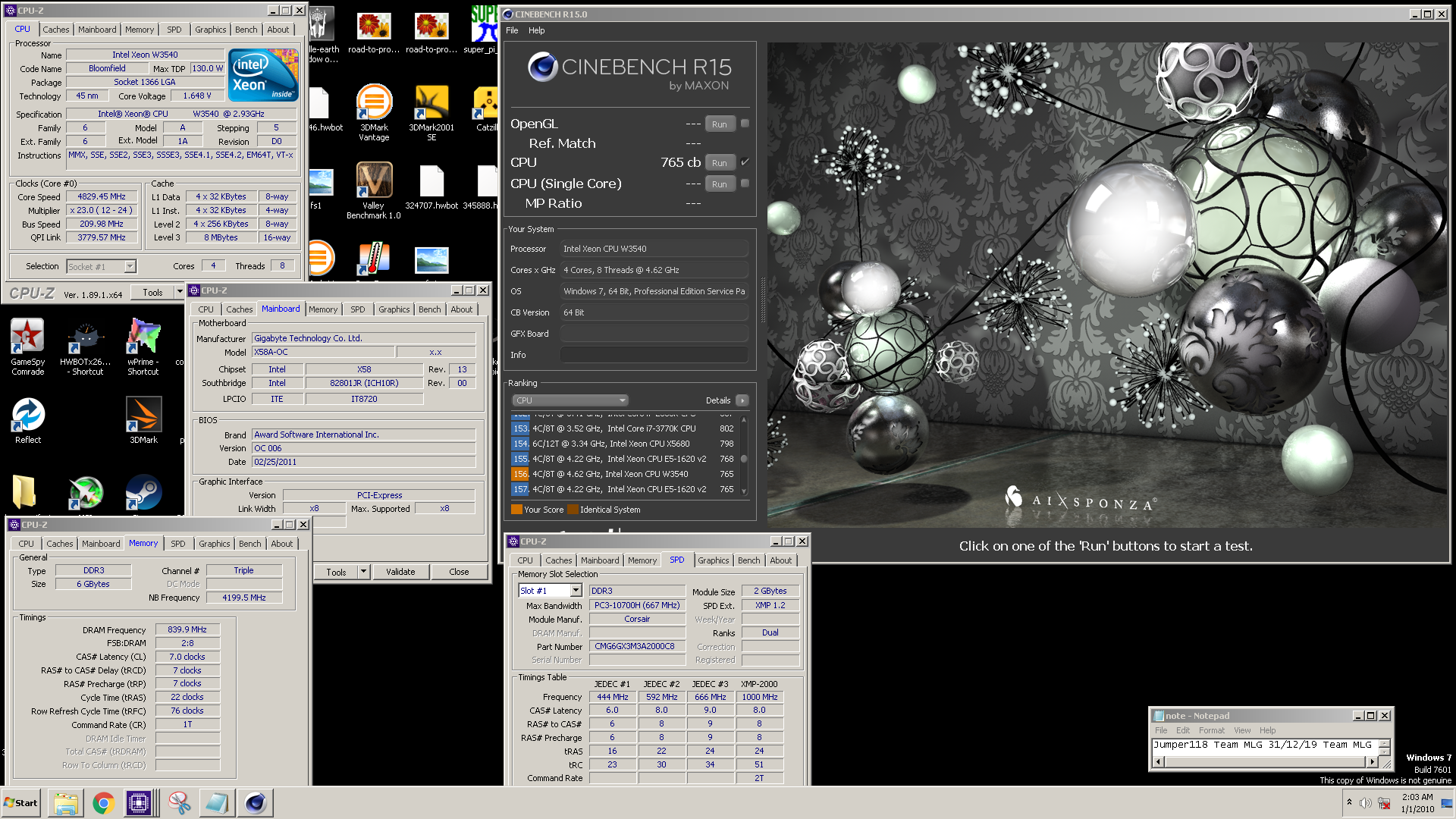Click the volume speaker tray icon

pos(1365,803)
